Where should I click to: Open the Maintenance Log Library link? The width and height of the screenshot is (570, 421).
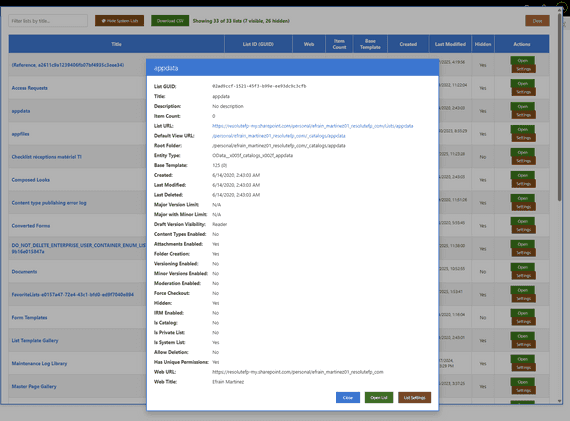pos(39,363)
